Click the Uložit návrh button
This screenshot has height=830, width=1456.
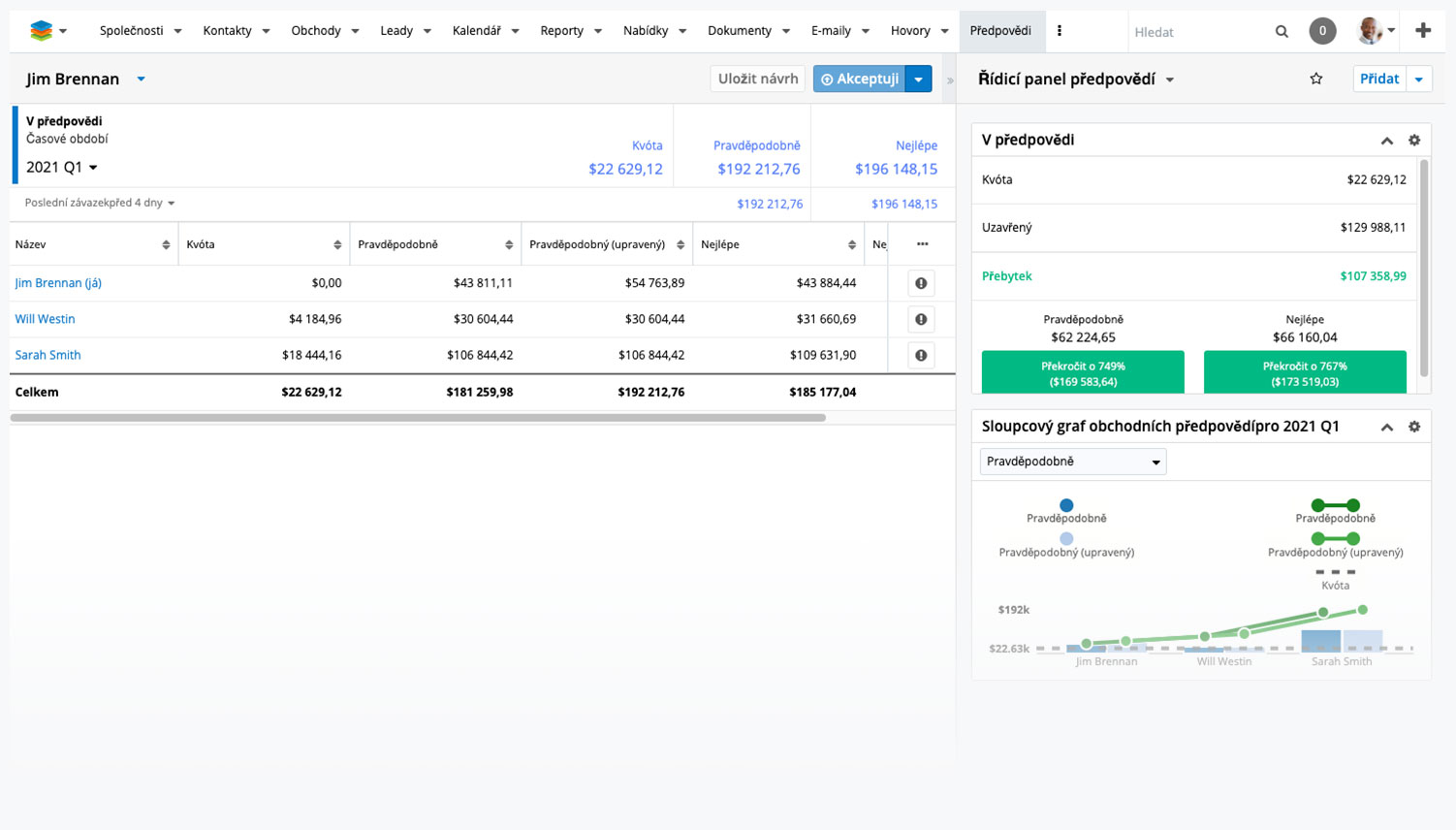[757, 80]
